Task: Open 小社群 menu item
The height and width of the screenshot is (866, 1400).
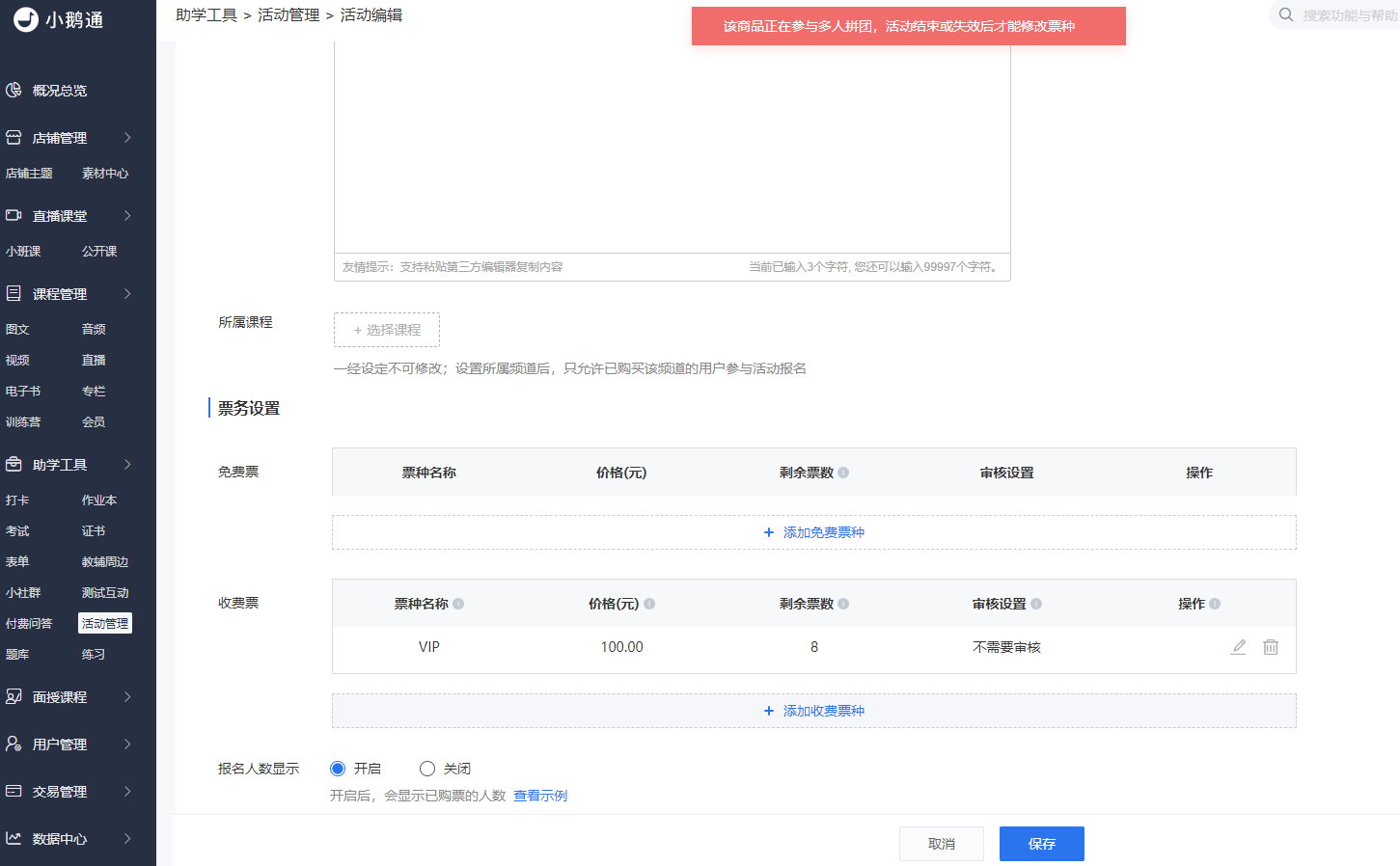Action: [x=23, y=592]
